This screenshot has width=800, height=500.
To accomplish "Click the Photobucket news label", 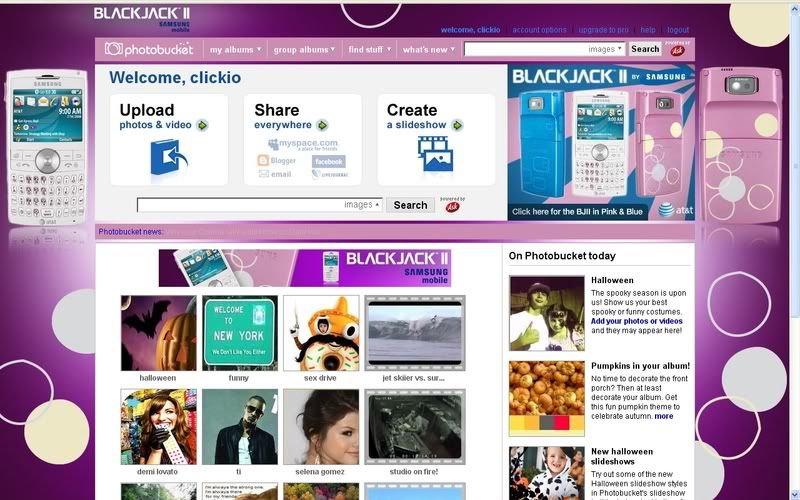I will [x=131, y=232].
